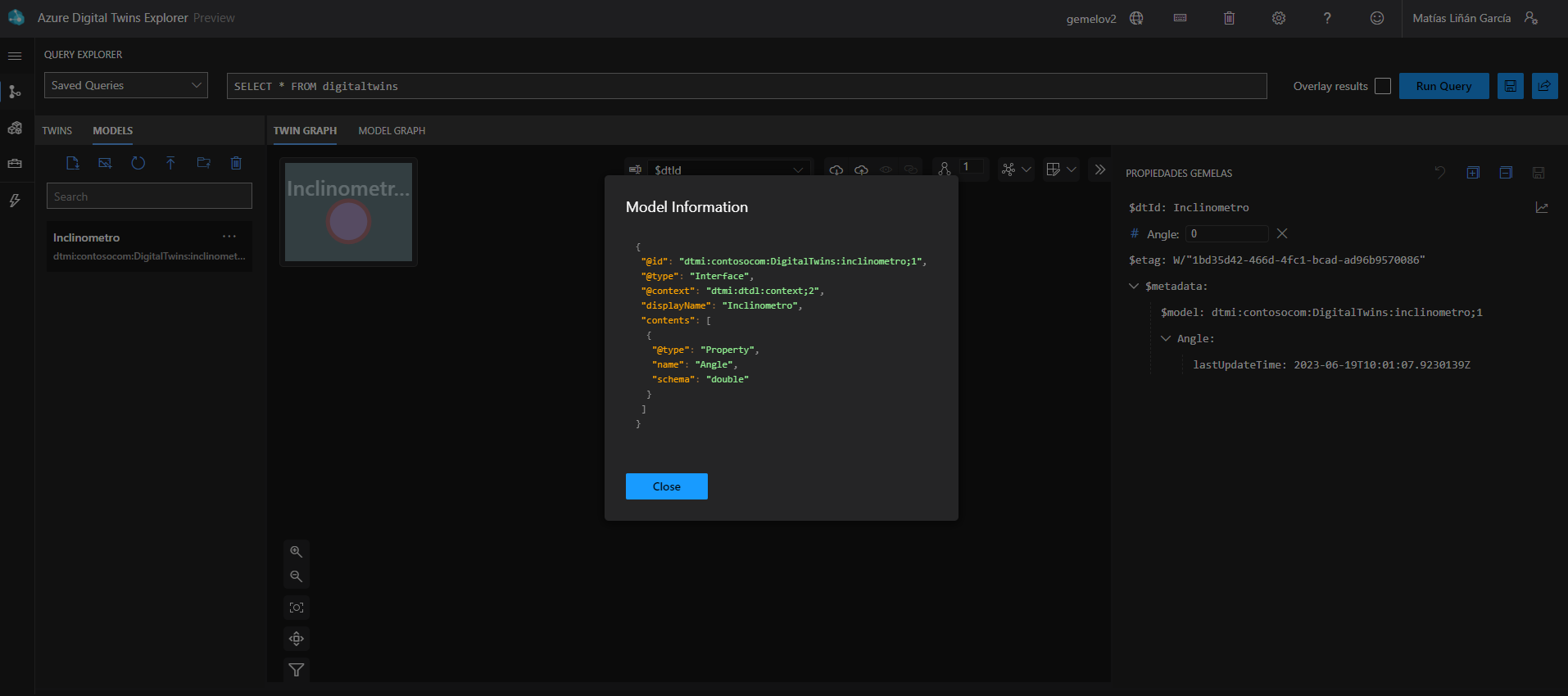
Task: Focus the models Search box
Action: (149, 197)
